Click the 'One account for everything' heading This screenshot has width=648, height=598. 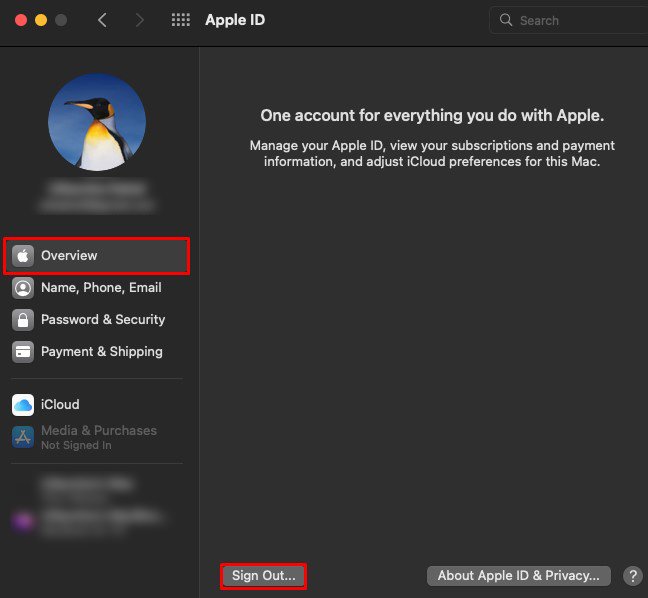pos(432,116)
